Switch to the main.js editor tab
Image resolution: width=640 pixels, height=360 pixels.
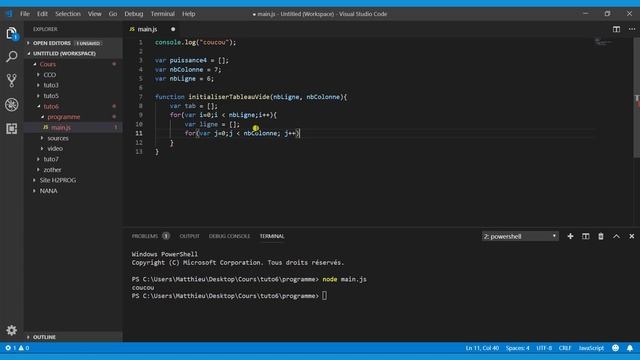(151, 29)
